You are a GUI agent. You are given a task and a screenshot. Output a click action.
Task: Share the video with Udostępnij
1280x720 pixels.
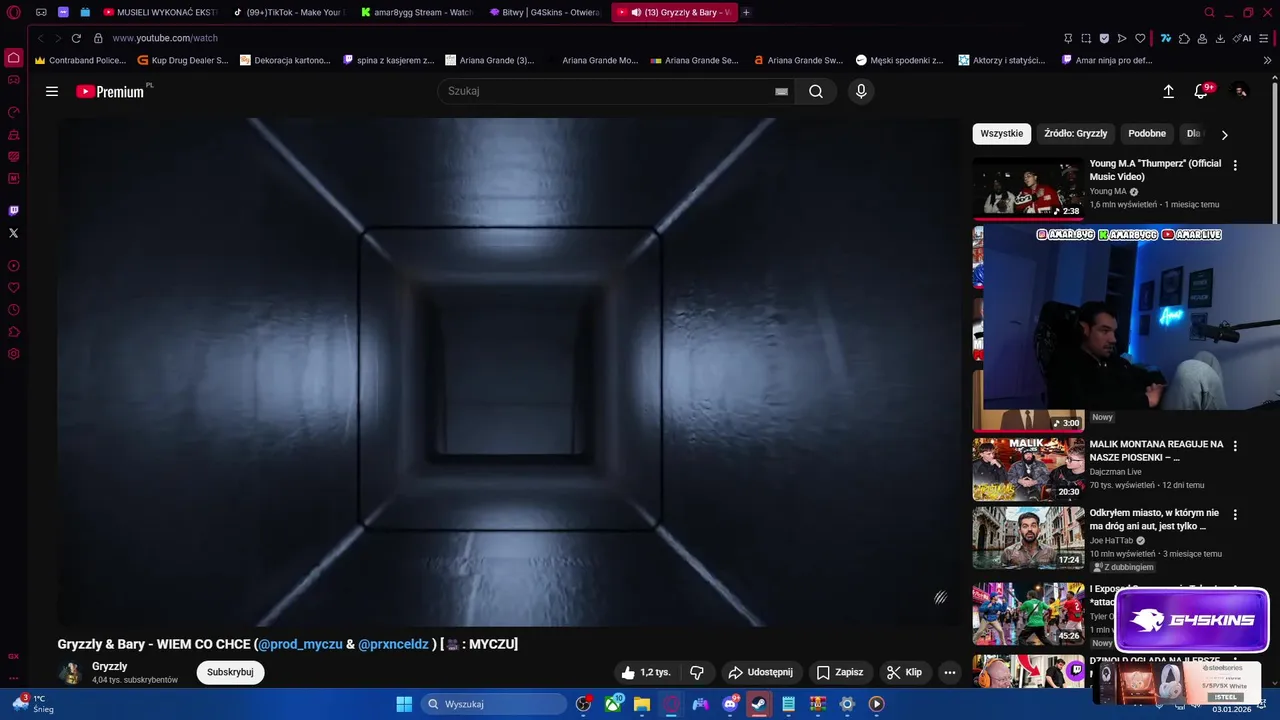(x=760, y=672)
